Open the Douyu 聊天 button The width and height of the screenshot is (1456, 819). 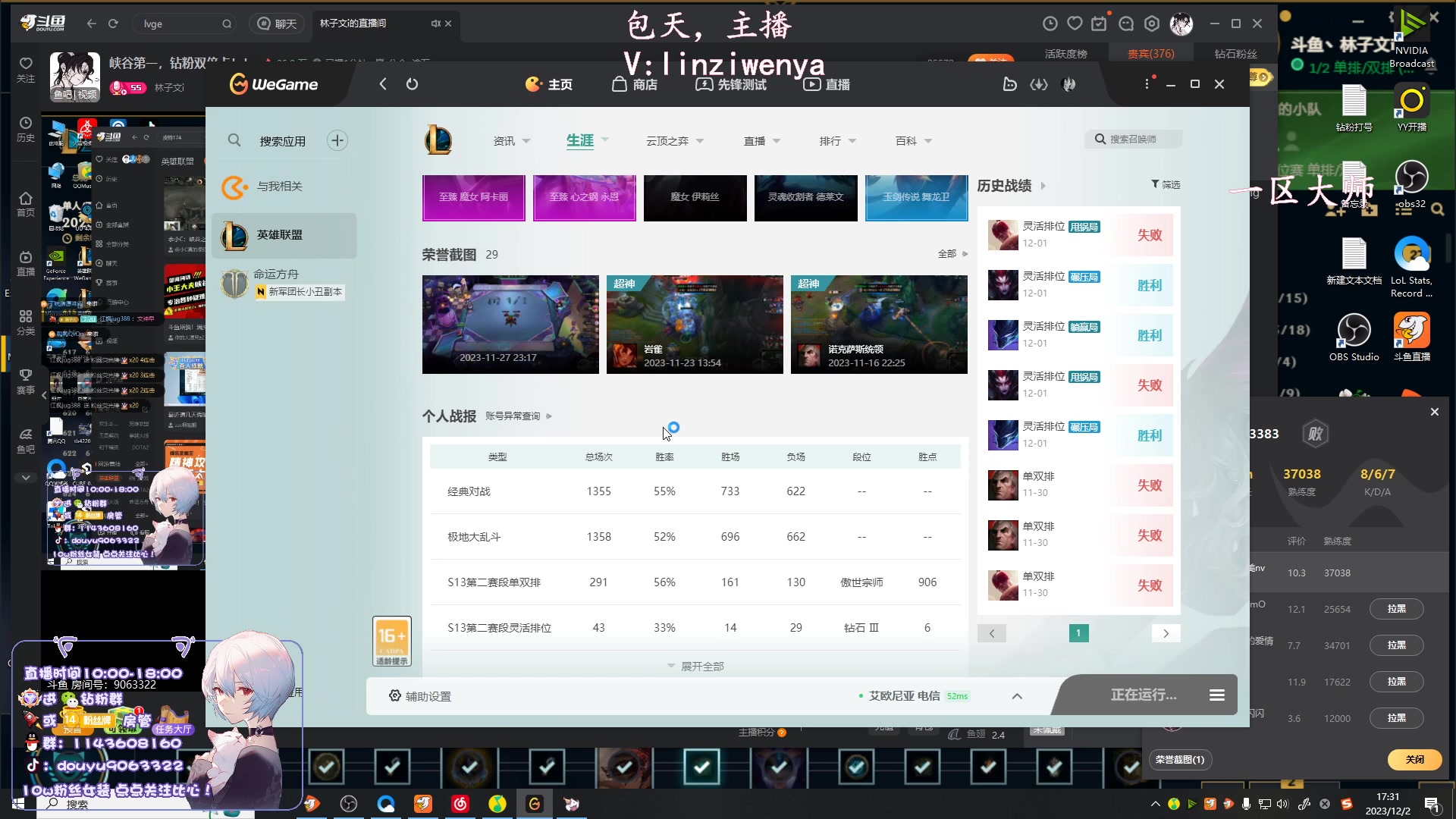(x=277, y=24)
